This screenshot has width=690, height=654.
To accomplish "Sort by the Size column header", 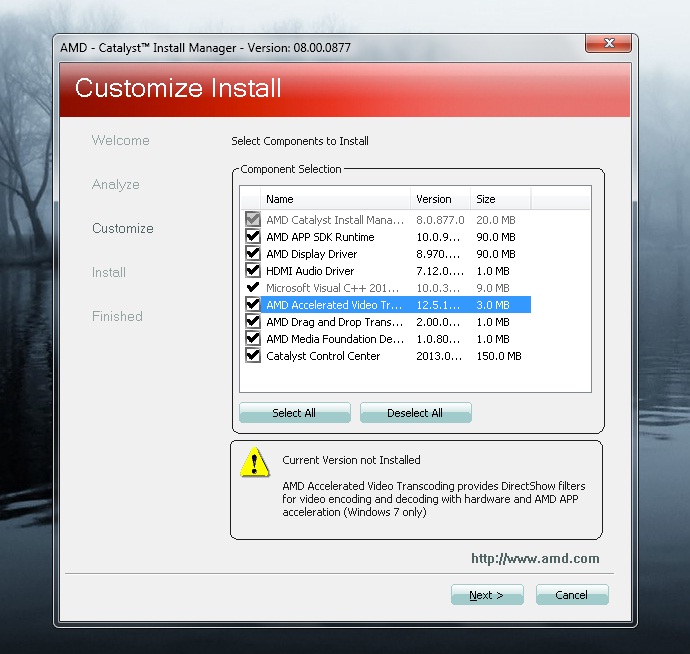I will (500, 199).
